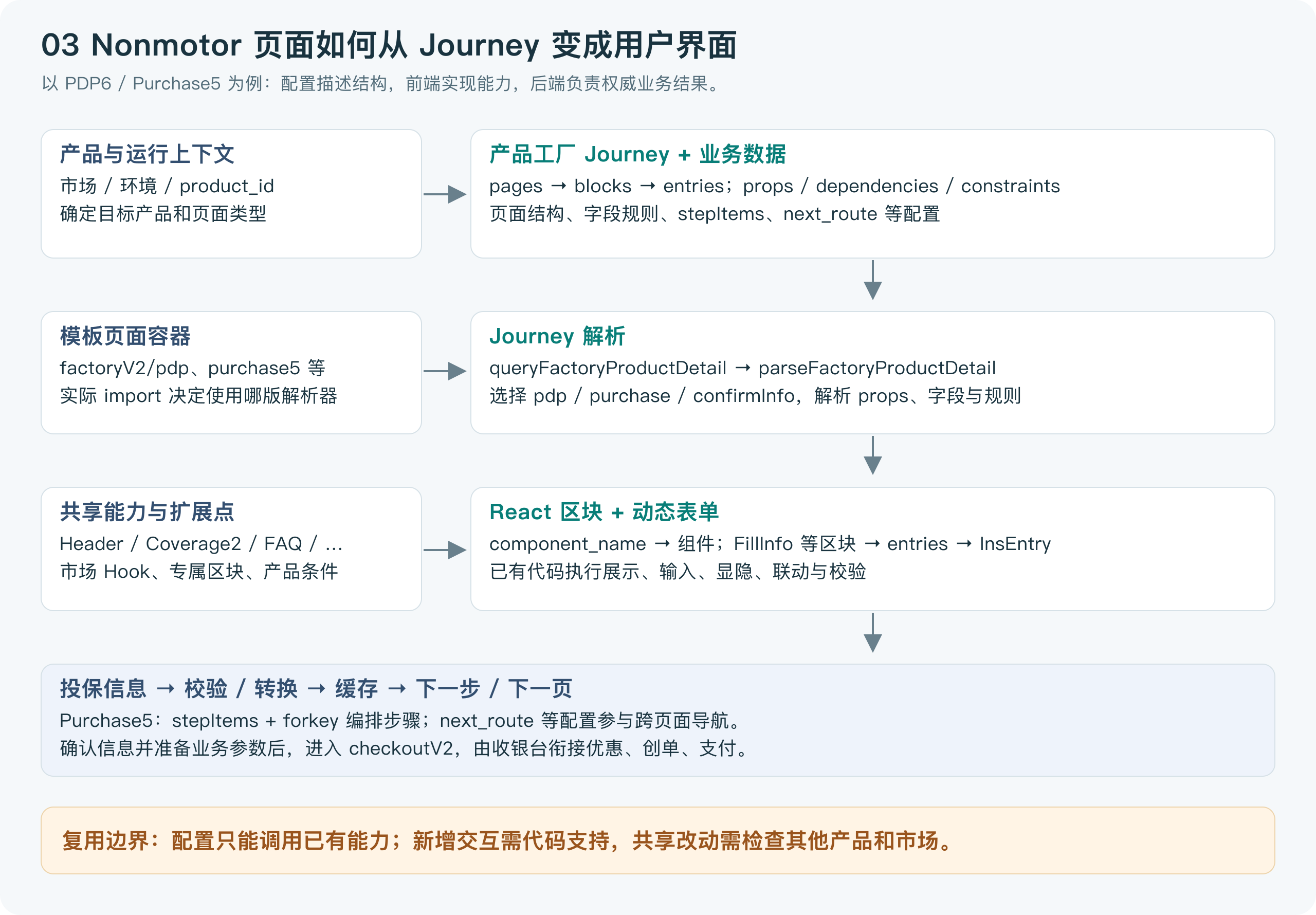Click the line starting "pages → blocks → entries"
The image size is (1316, 915).
tap(774, 186)
